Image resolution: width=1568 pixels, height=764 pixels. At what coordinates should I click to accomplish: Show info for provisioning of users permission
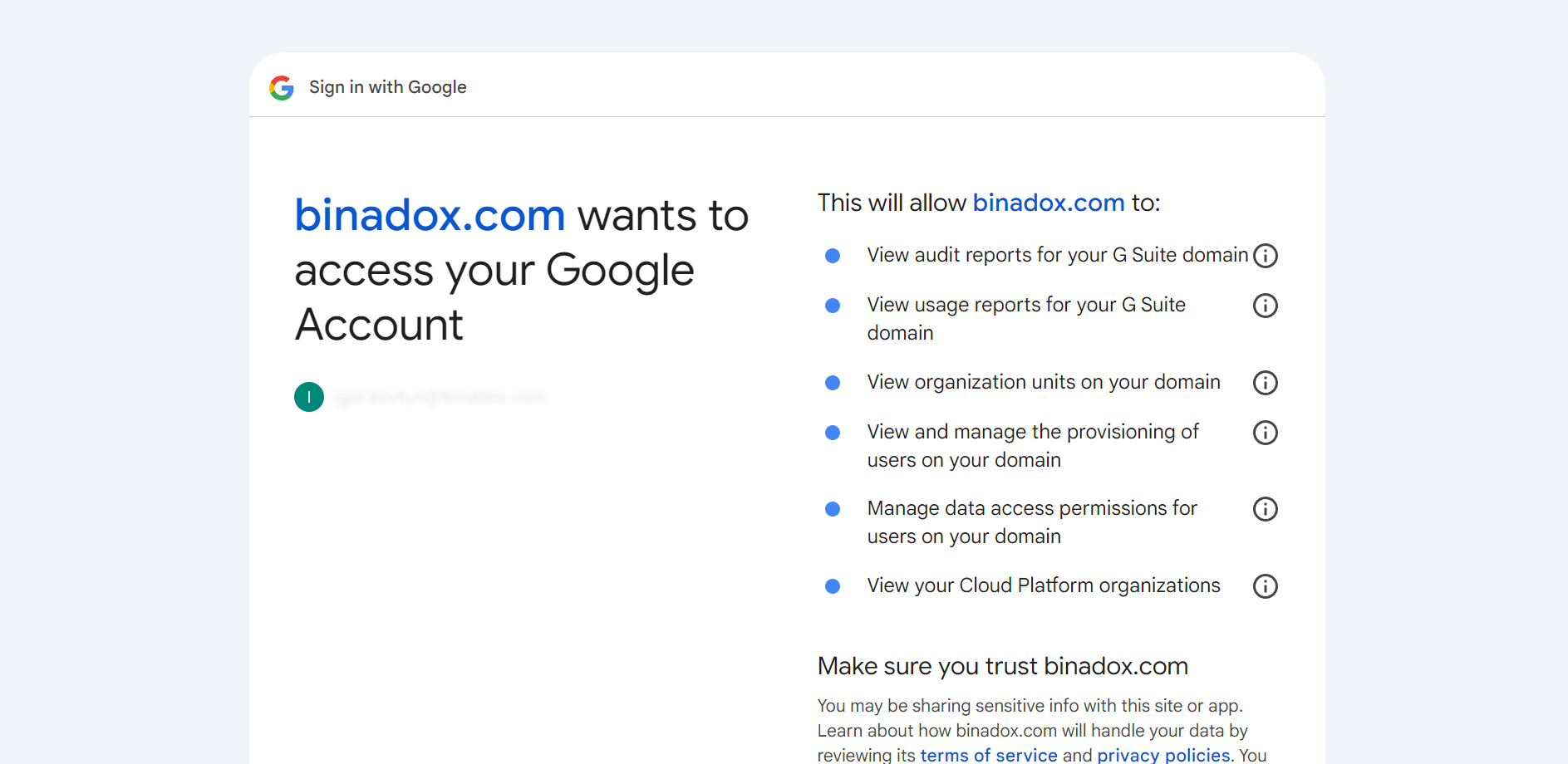(1265, 433)
